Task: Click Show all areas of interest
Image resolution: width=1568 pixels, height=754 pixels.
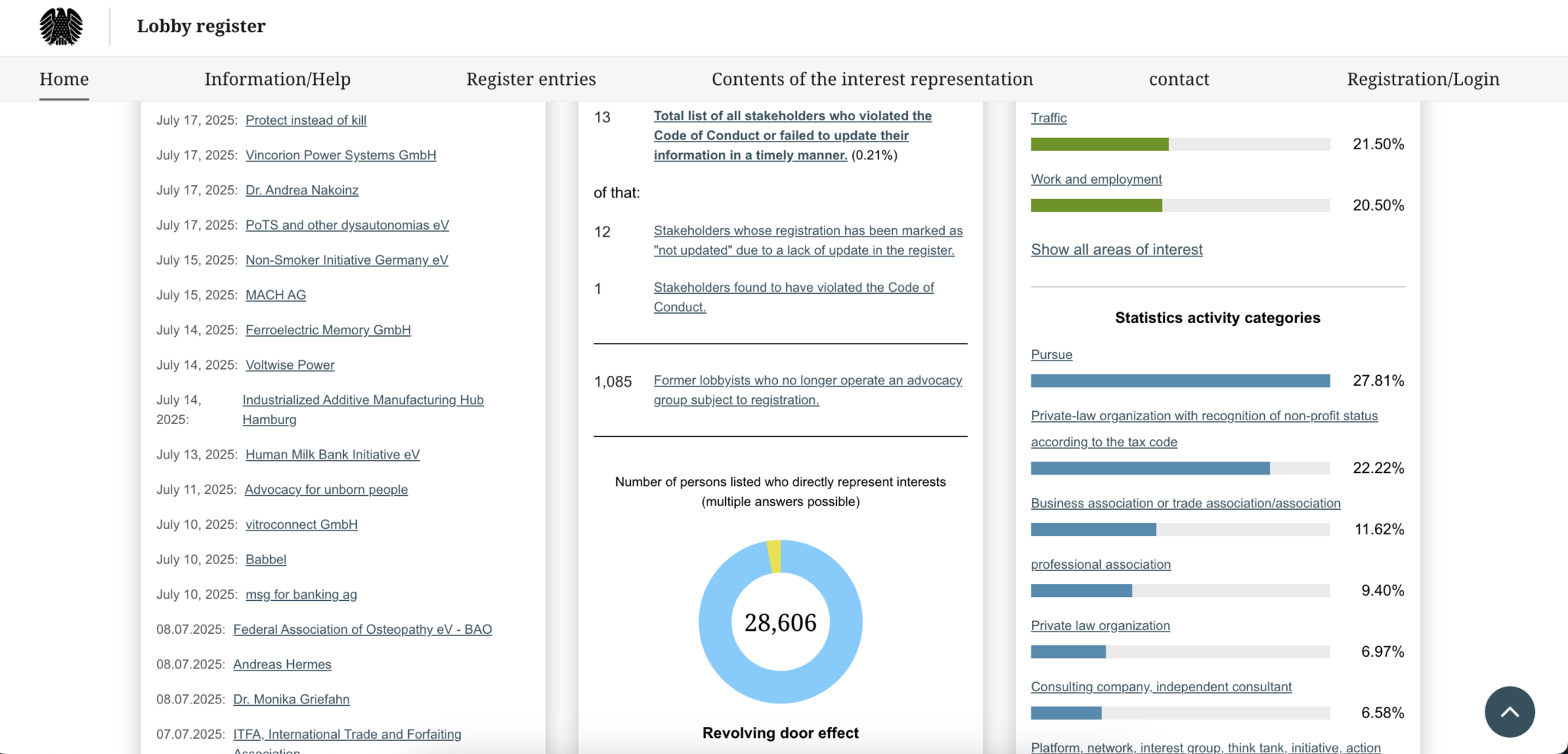Action: click(x=1116, y=249)
